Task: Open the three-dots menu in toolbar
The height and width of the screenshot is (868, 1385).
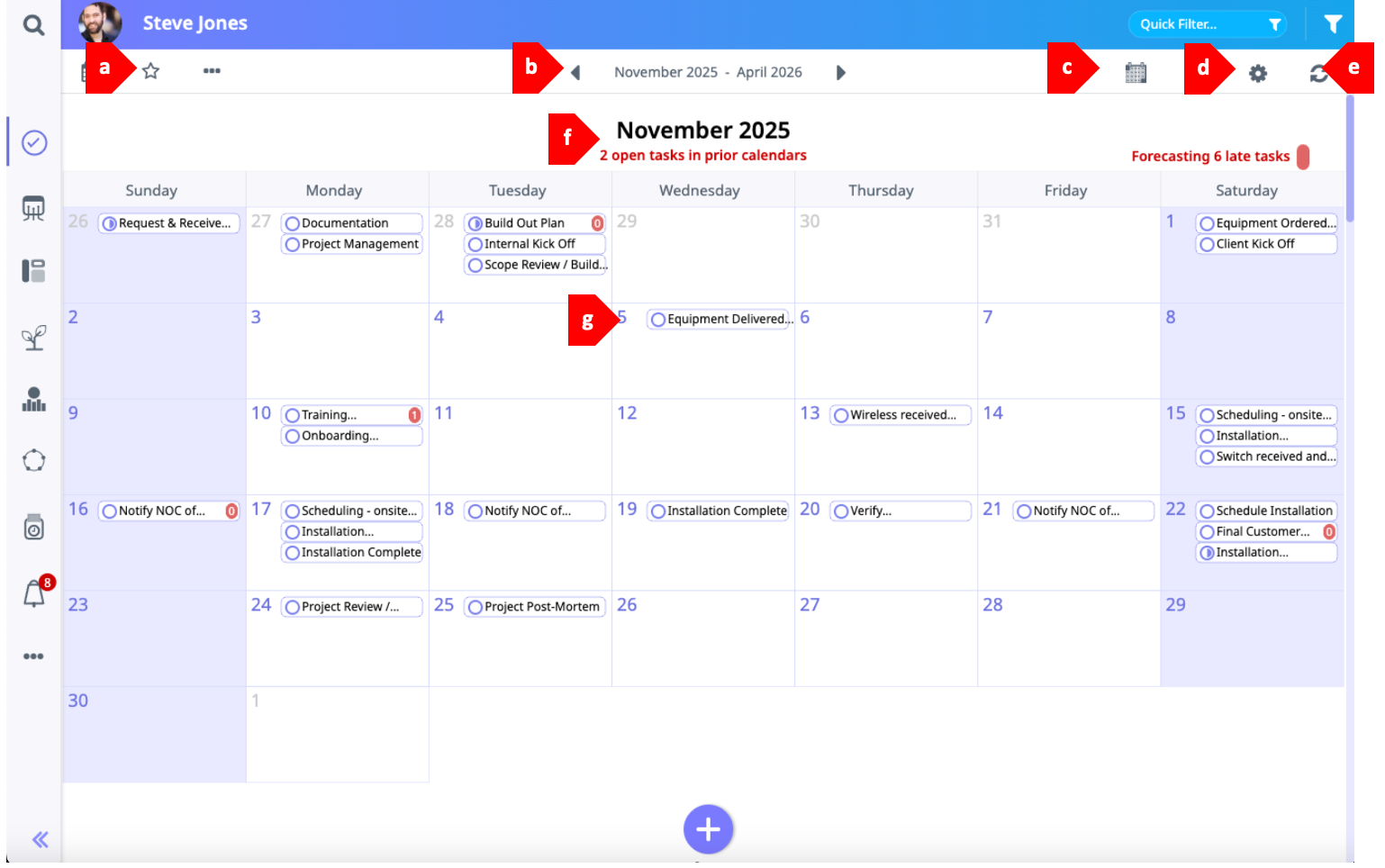Action: tap(212, 71)
